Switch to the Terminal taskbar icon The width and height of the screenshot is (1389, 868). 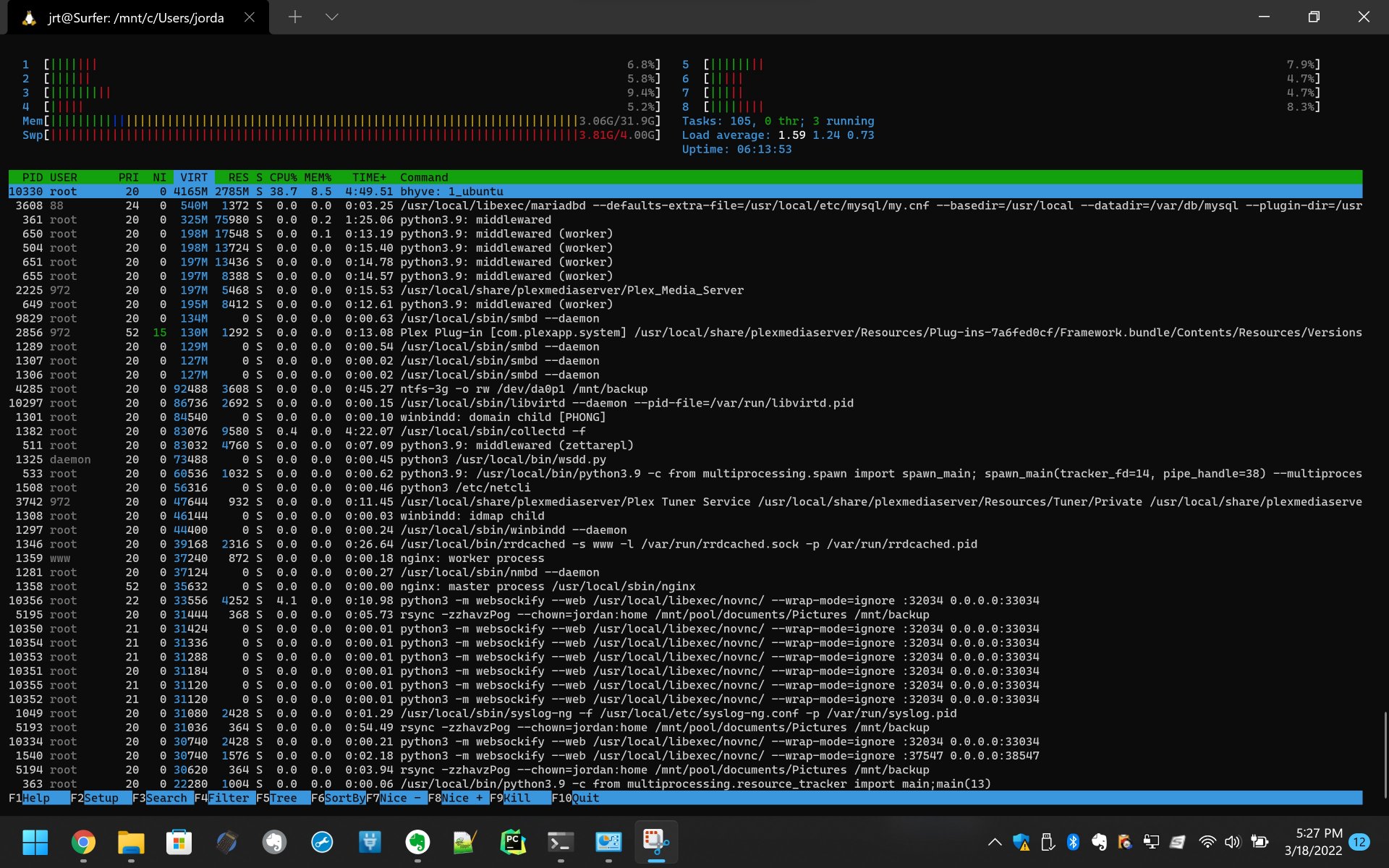pos(561,842)
